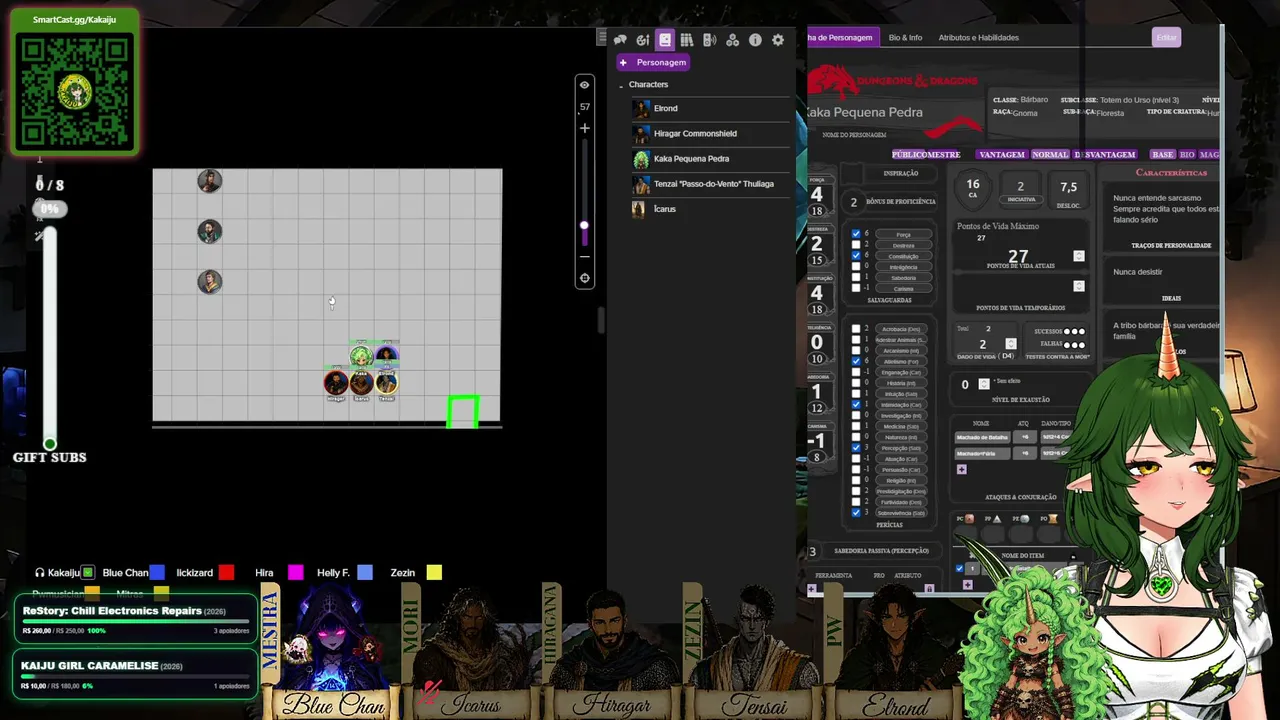This screenshot has width=1280, height=720.
Task: Open the Chat tab icon in sidebar
Action: click(x=620, y=40)
